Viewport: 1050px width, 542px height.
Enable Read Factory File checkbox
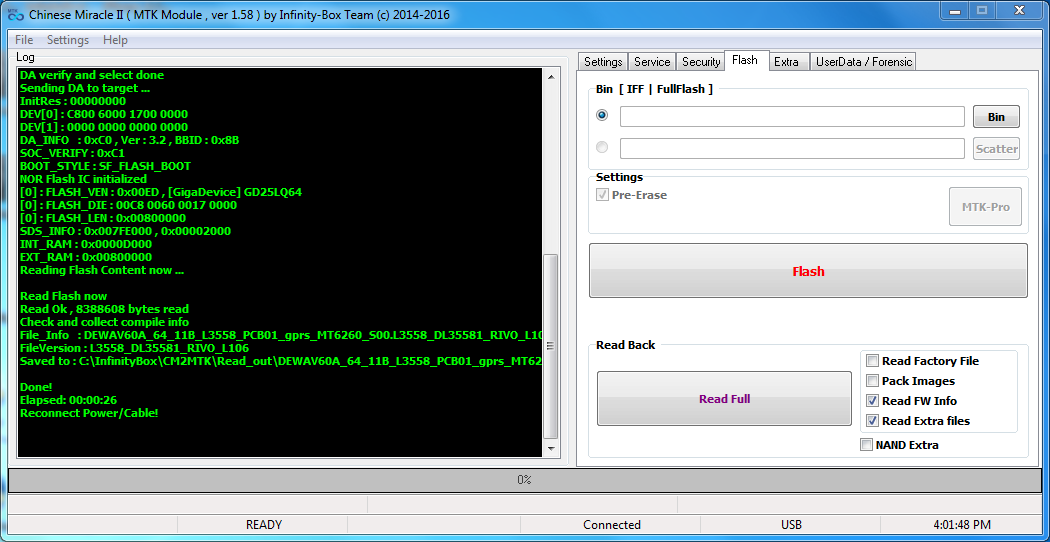point(873,361)
